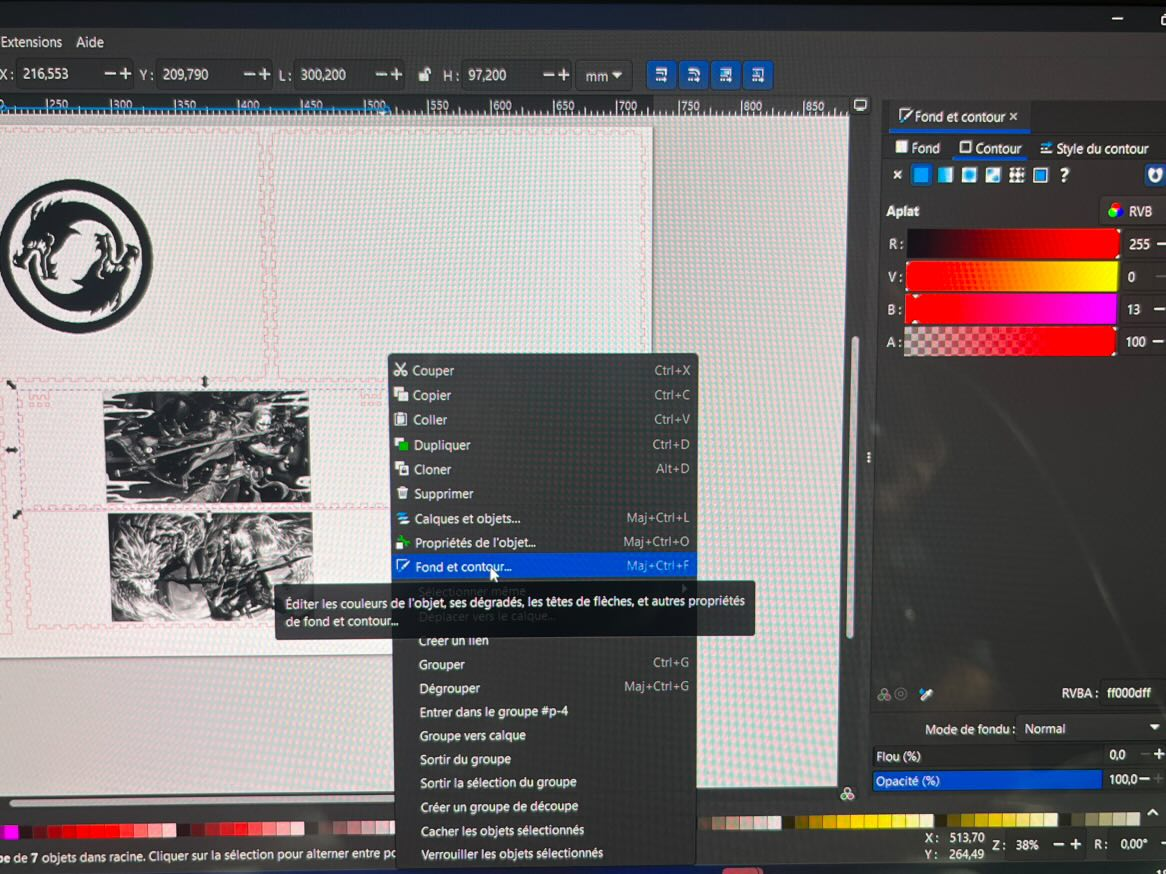
Task: Toggle the width-height lock ratio icon
Action: coord(425,74)
